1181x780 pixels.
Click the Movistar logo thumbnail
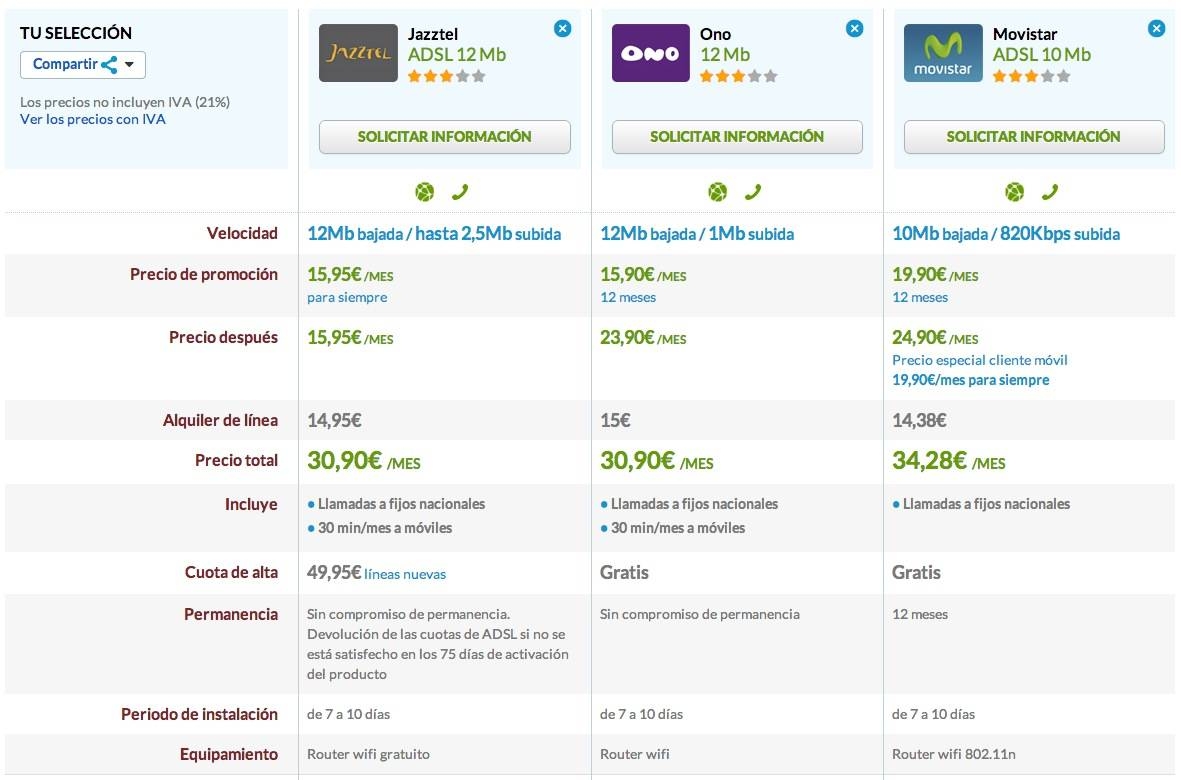943,53
